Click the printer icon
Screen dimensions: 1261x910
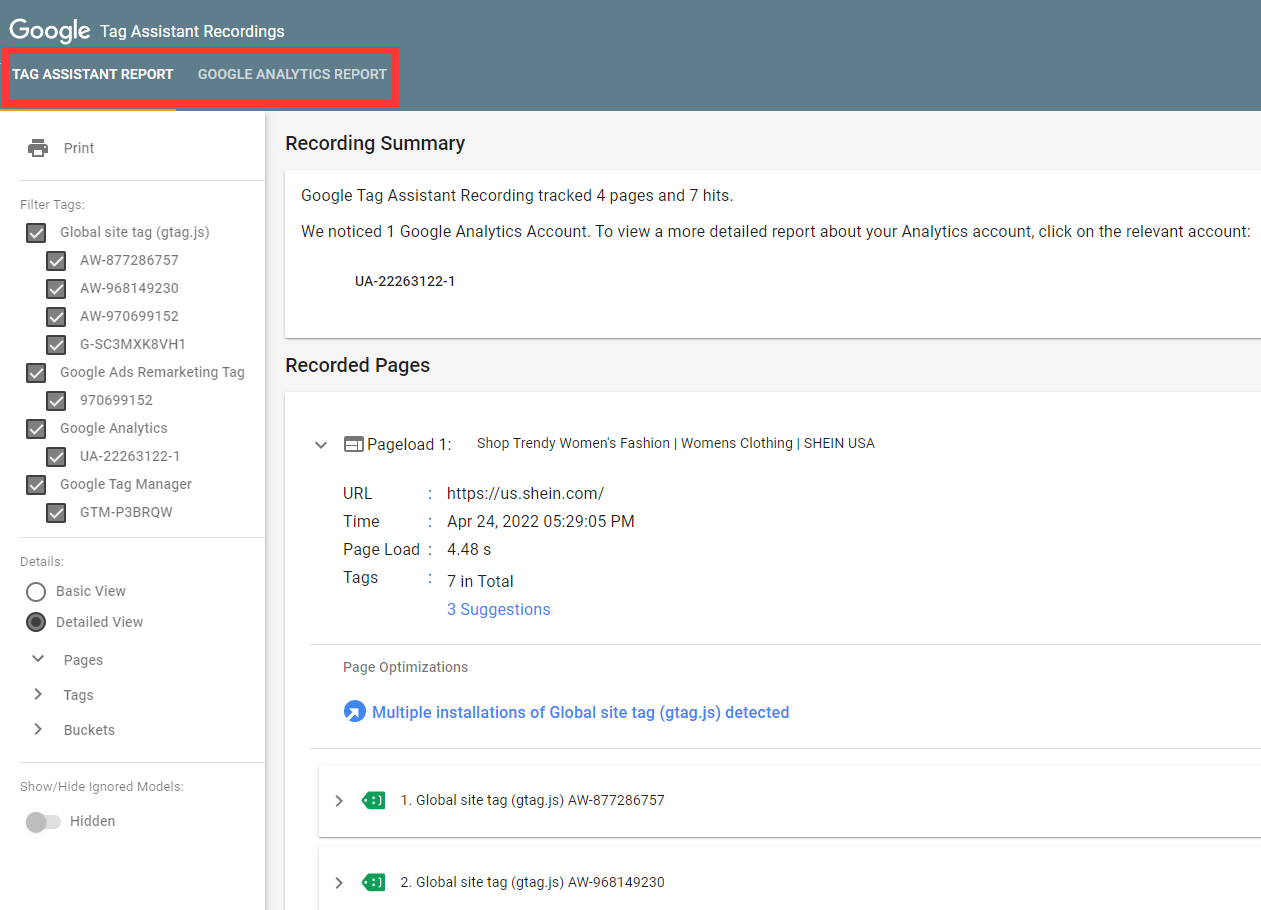[x=38, y=148]
